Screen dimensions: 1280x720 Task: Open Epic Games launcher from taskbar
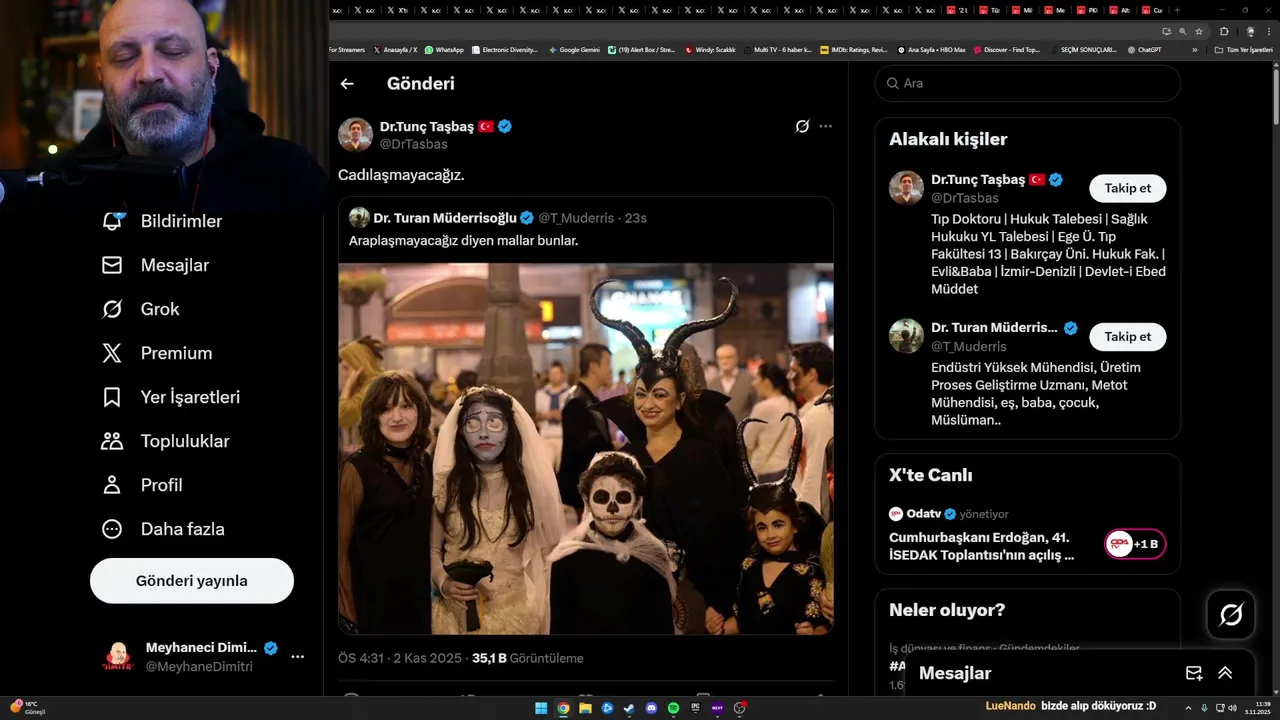pyautogui.click(x=695, y=708)
